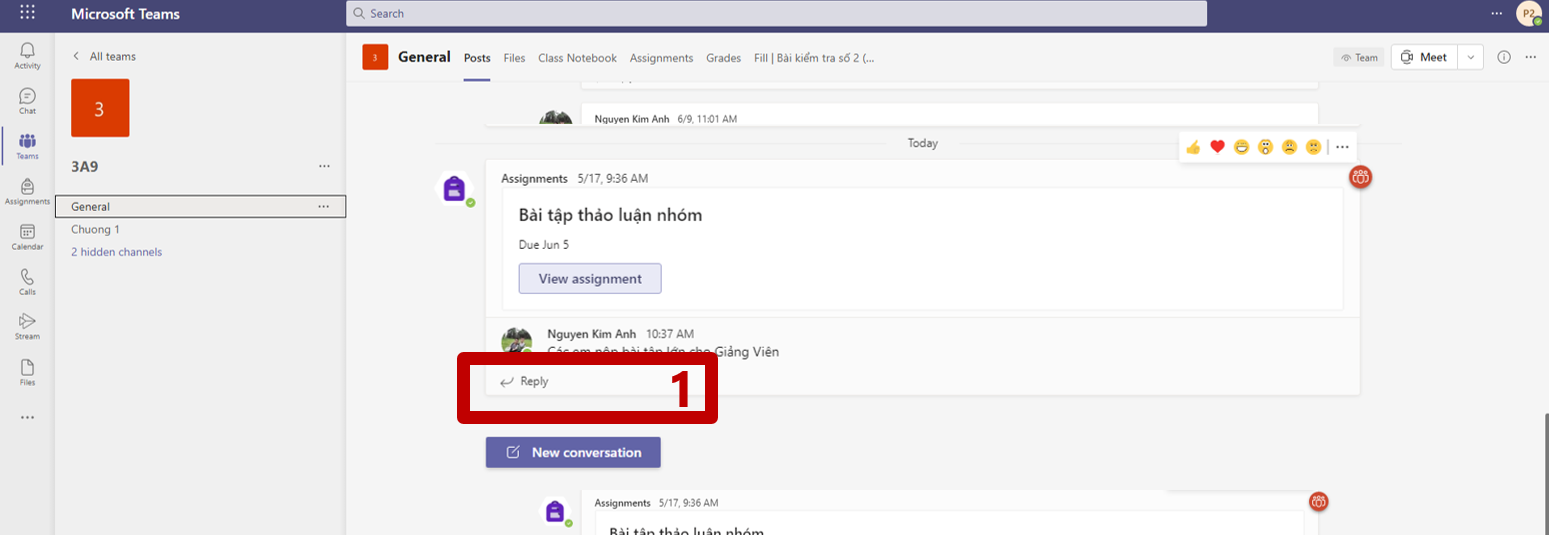Viewport: 1549px width, 535px height.
Task: Open Files in the left sidebar
Action: point(27,371)
